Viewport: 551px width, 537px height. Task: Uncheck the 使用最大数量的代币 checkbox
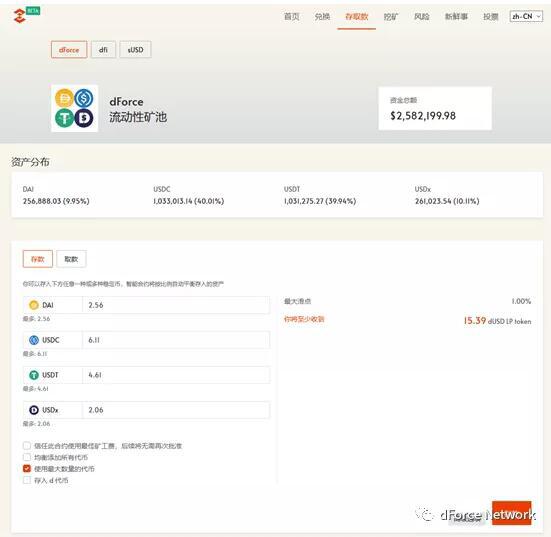click(27, 468)
